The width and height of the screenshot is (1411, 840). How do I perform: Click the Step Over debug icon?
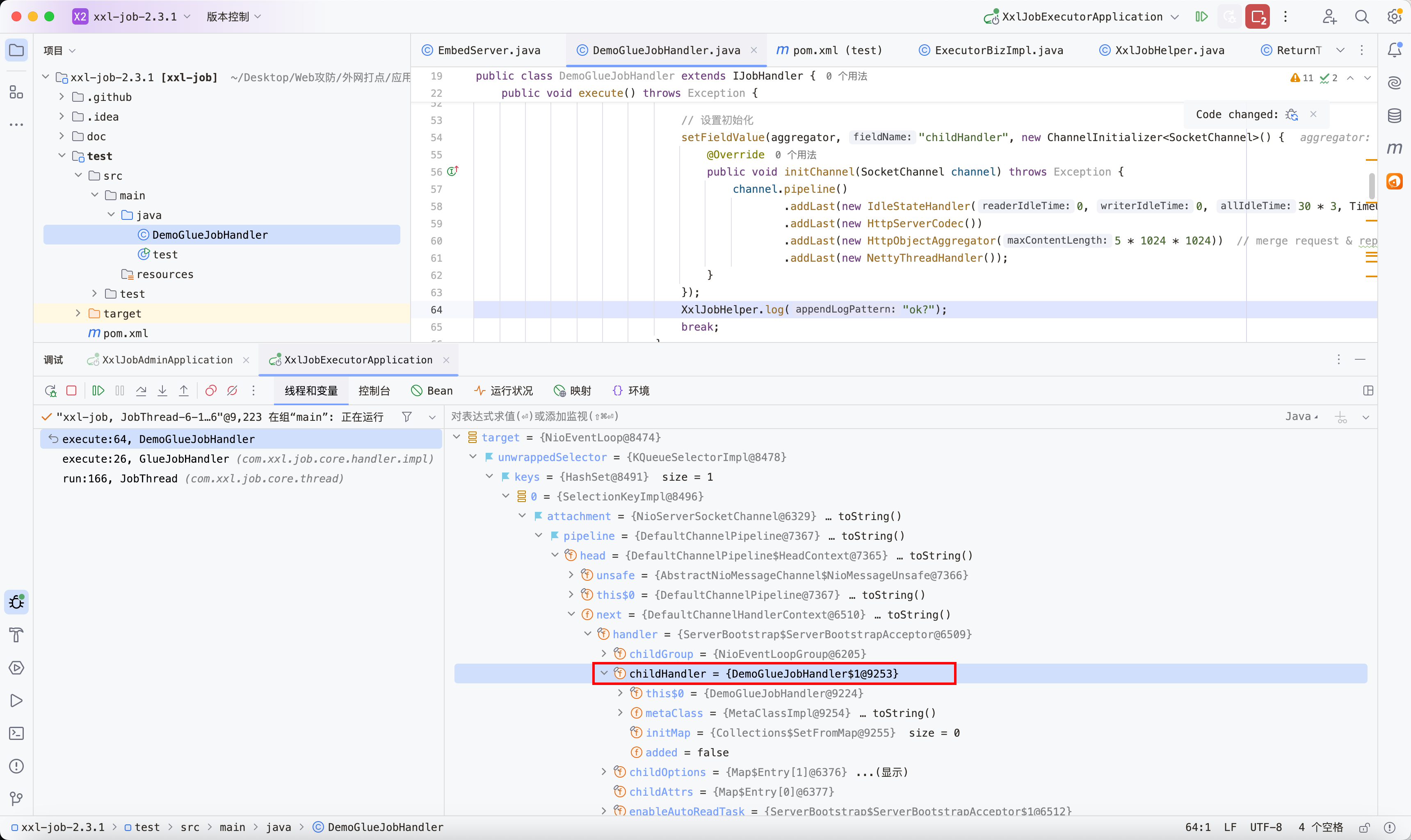click(x=141, y=390)
